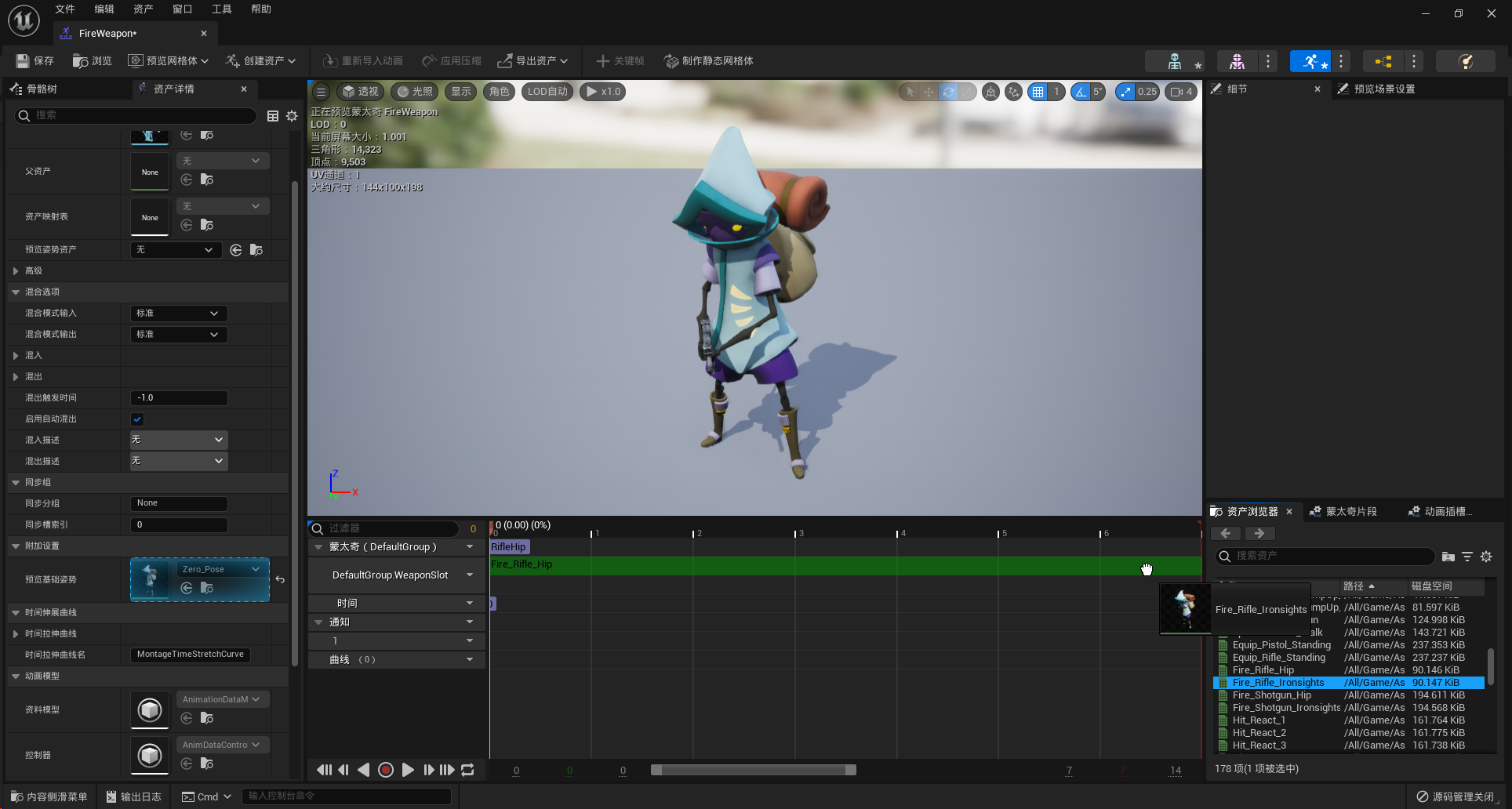
Task: Record animation with red record button
Action: [385, 770]
